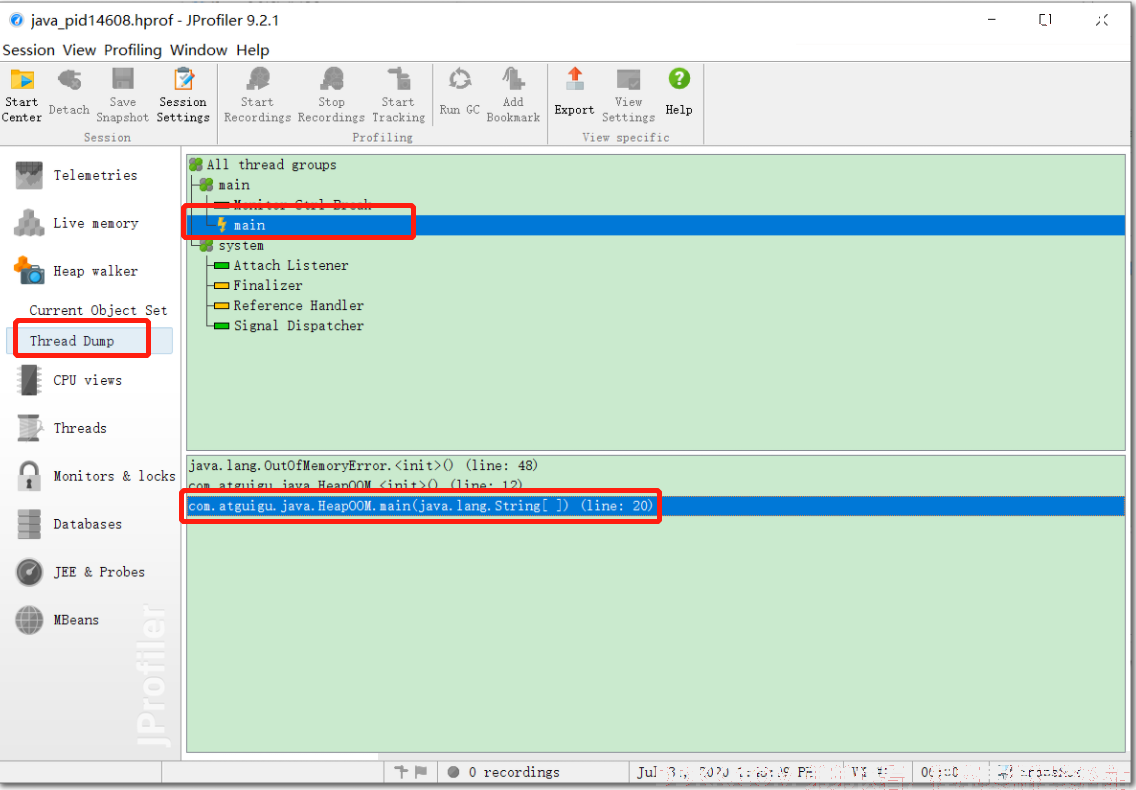Select the HeapOOM.main line 20 stack frame
Image resolution: width=1136 pixels, height=790 pixels.
[656, 506]
